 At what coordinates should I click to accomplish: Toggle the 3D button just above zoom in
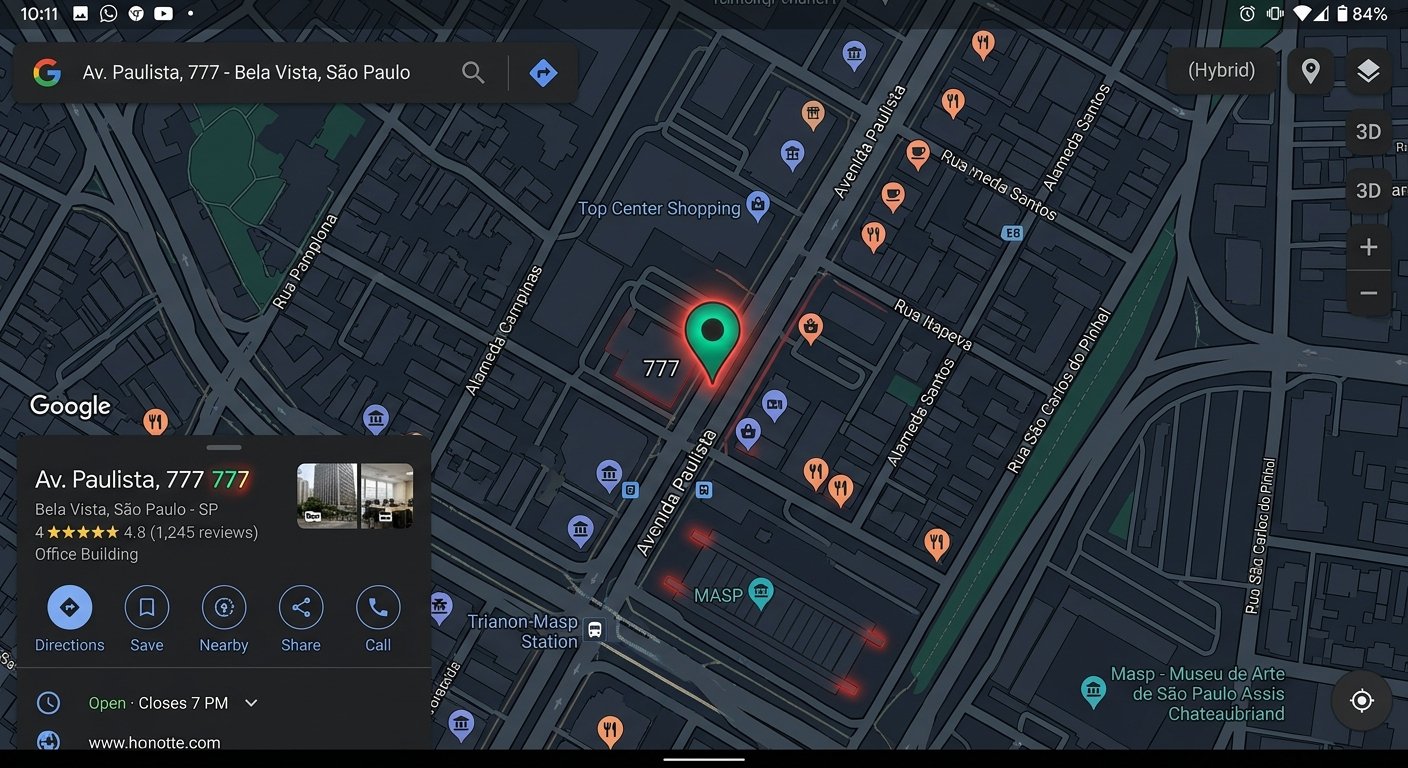1368,190
